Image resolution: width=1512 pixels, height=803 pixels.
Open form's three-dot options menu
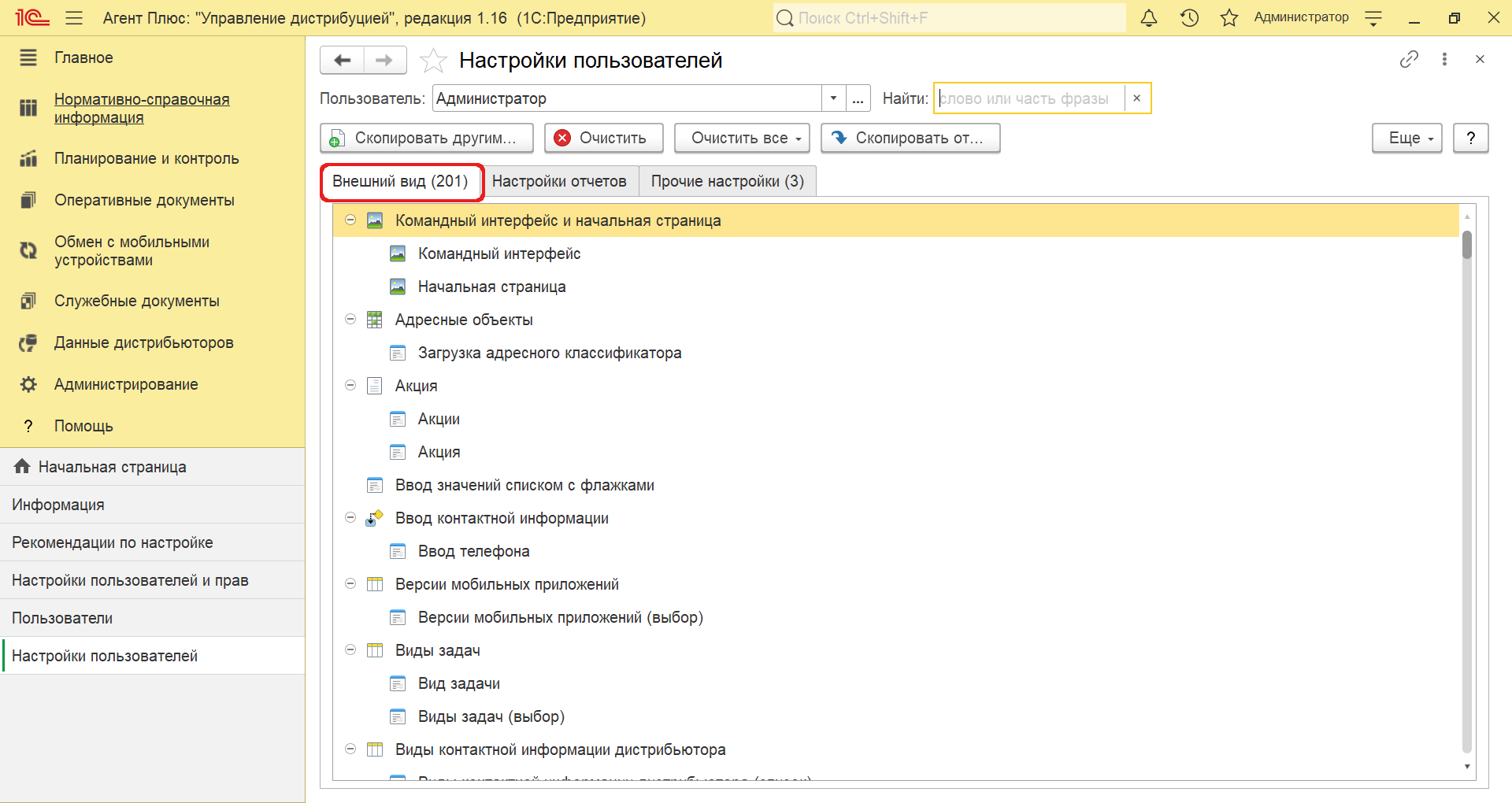click(1444, 59)
